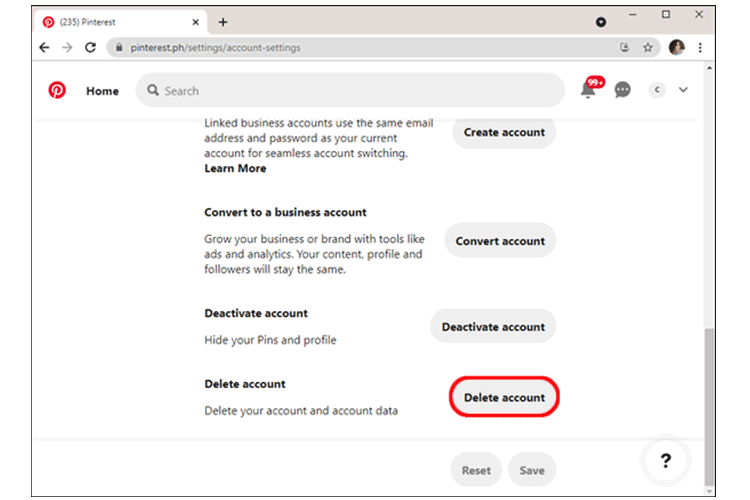Click the Convert account button

click(500, 241)
